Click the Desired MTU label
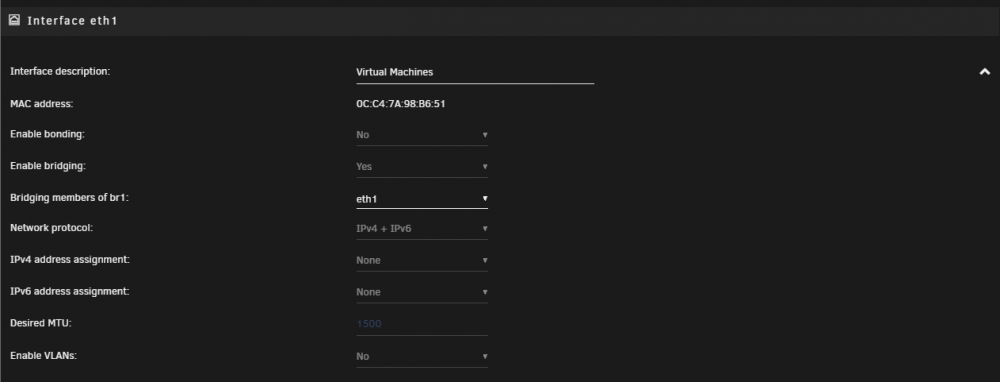This screenshot has width=1000, height=382. point(41,323)
